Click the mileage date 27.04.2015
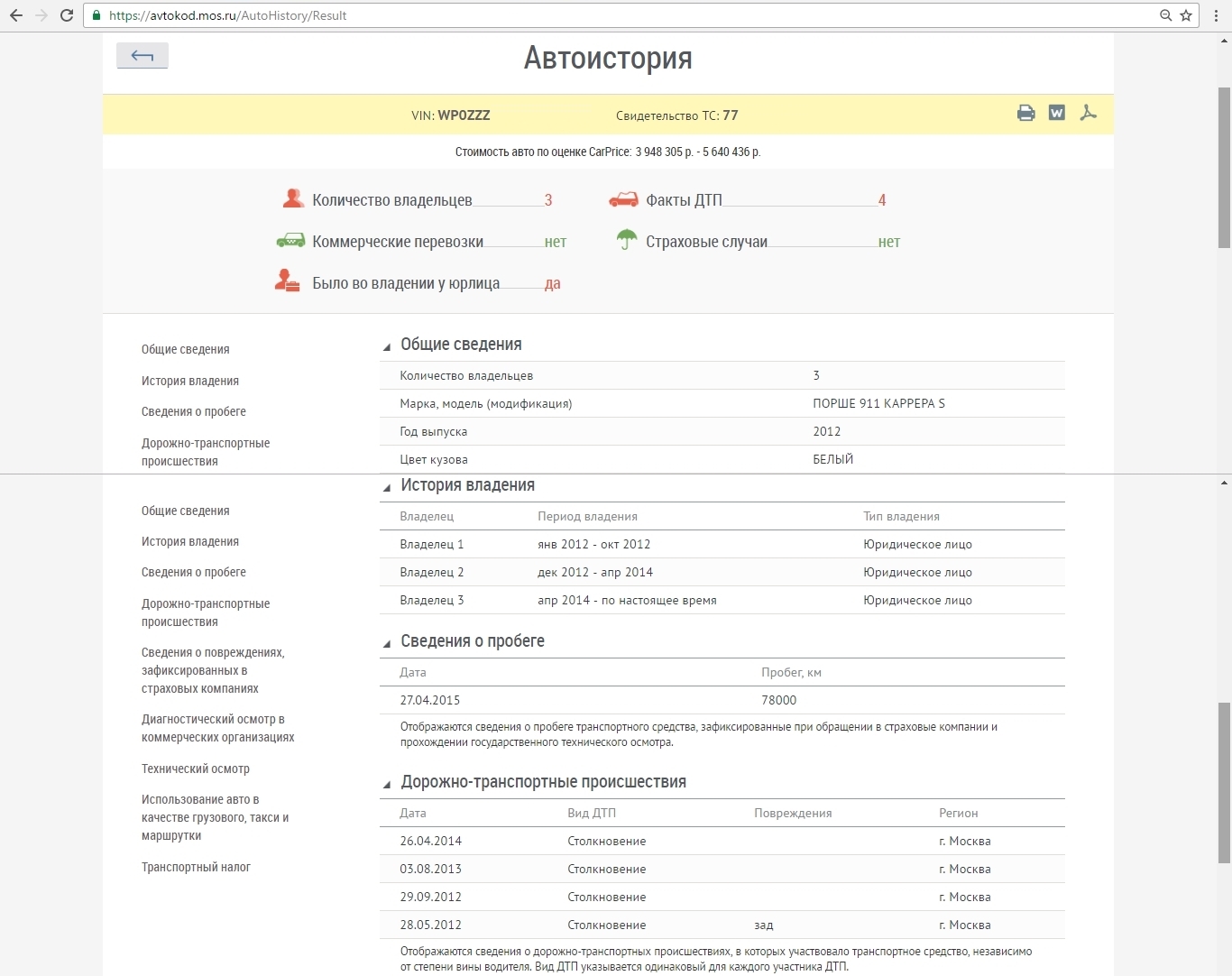 click(430, 700)
